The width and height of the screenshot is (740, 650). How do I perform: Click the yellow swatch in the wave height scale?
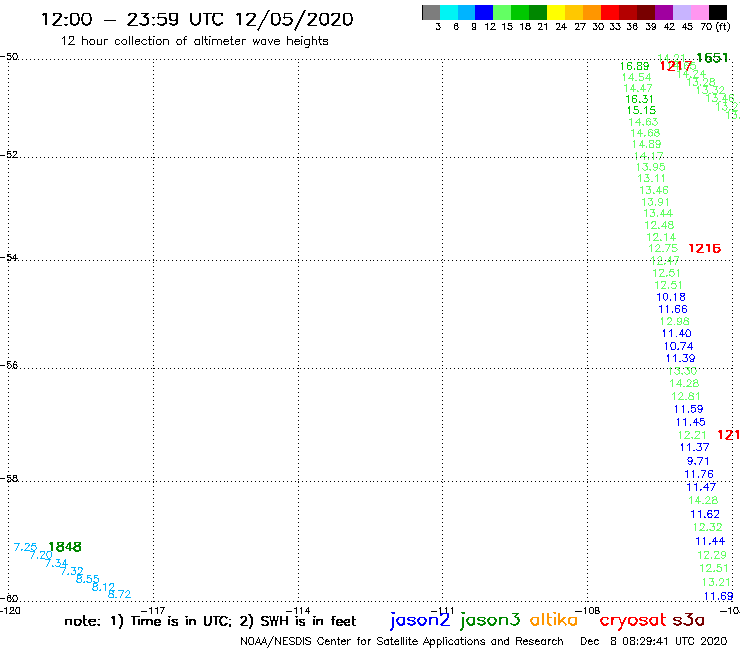coord(555,12)
